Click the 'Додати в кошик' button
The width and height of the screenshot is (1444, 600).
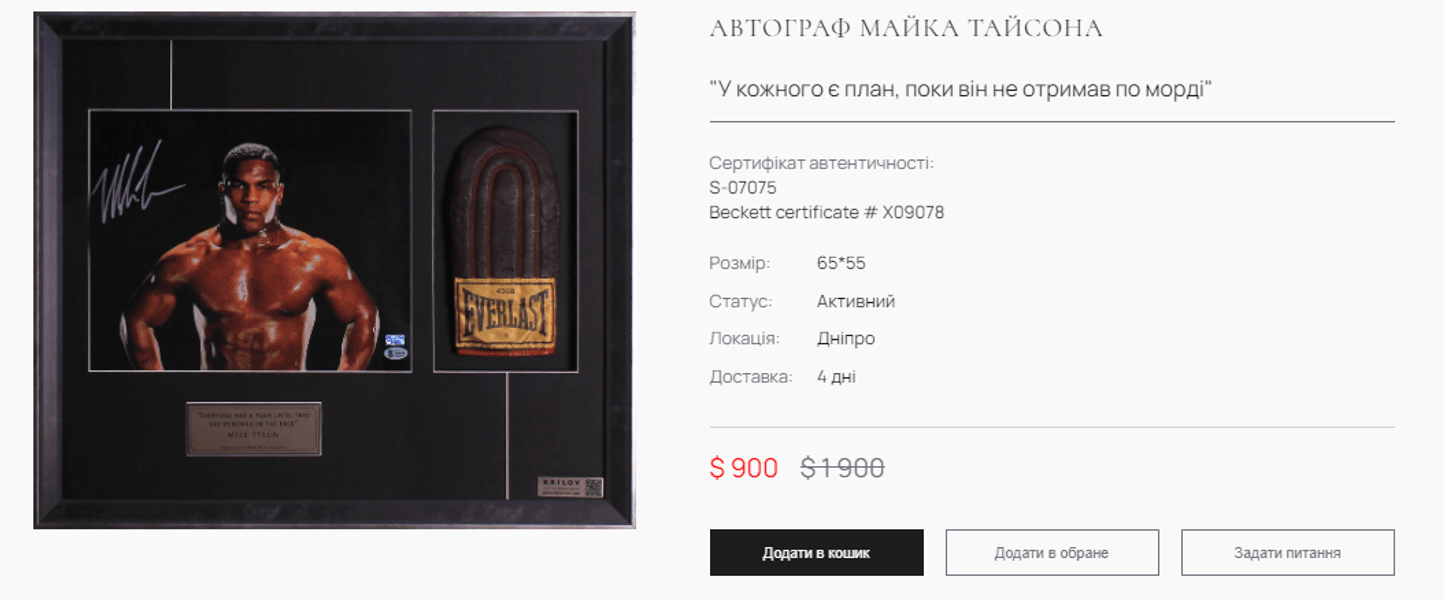pyautogui.click(x=816, y=553)
